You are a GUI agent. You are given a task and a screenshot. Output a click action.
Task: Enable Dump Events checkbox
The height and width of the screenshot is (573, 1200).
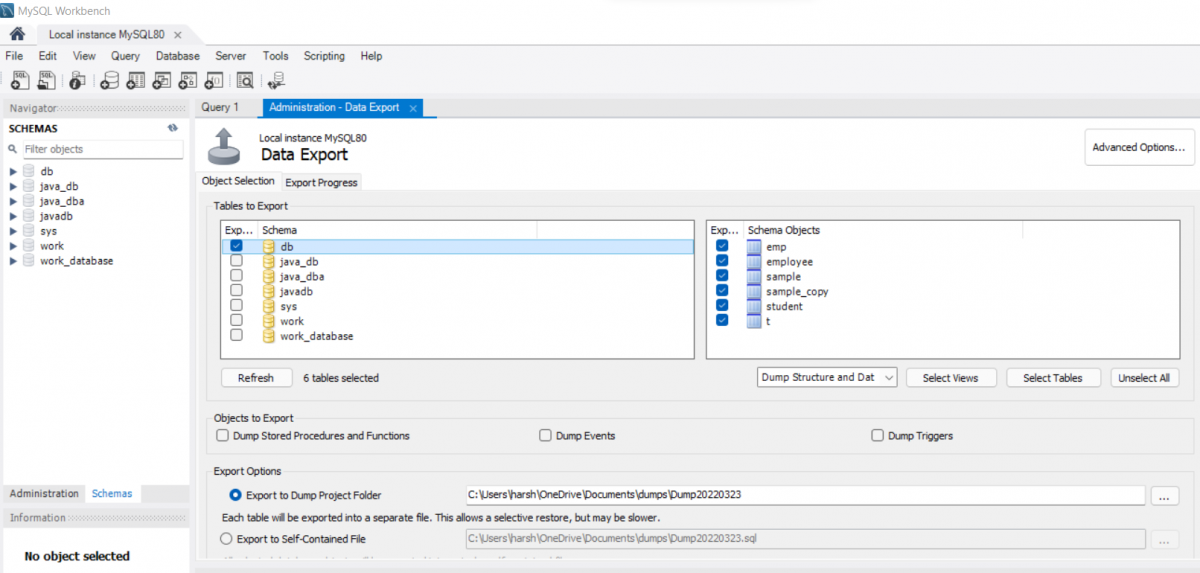(546, 436)
